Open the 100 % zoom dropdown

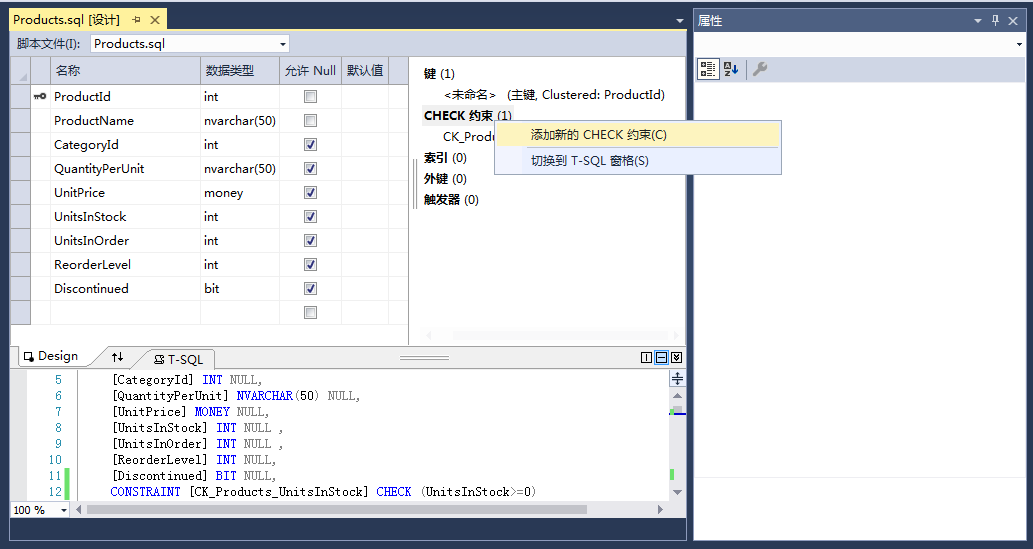tap(64, 510)
